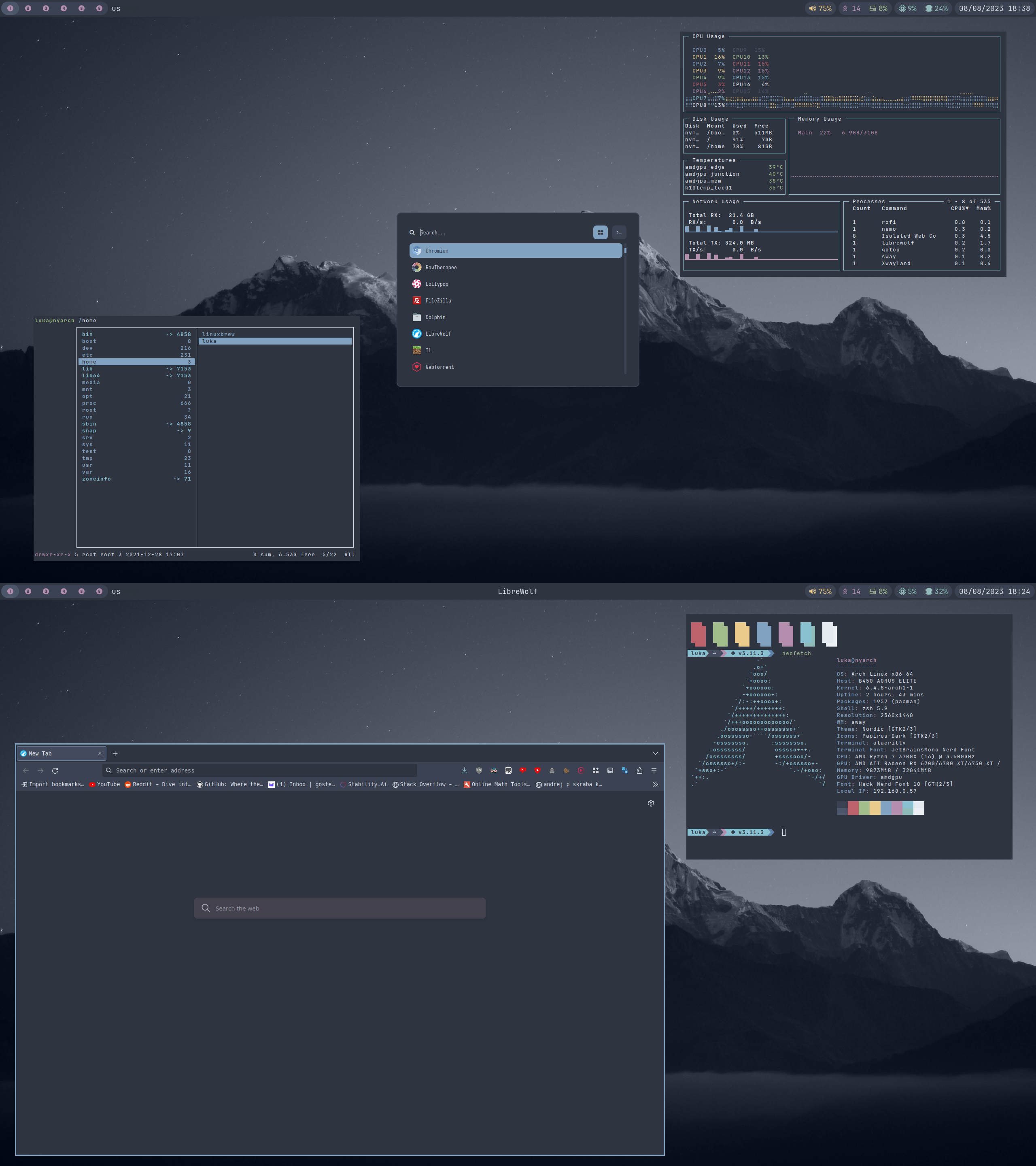Open the Online Math Tools bookmark
Screen dimensions: 1036x1166
(x=497, y=784)
